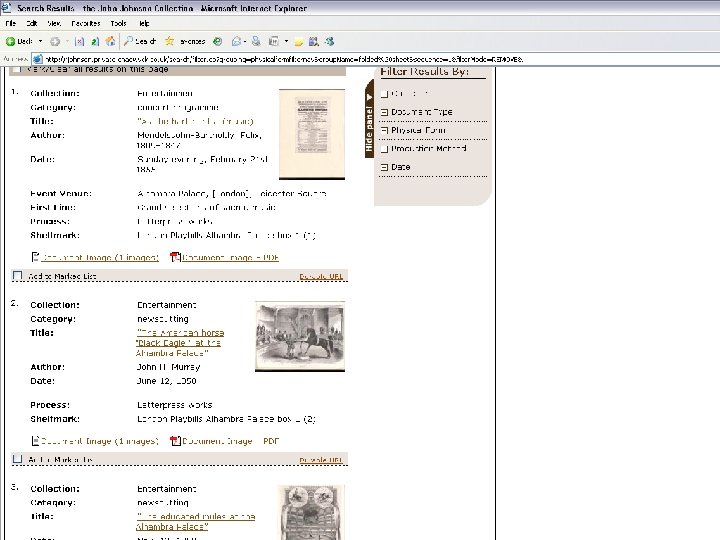
Task: Click the Refresh page icon
Action: point(95,42)
